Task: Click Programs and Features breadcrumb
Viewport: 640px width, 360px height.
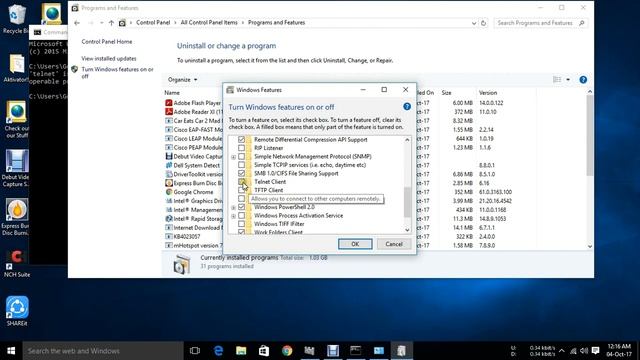Action: click(x=276, y=22)
